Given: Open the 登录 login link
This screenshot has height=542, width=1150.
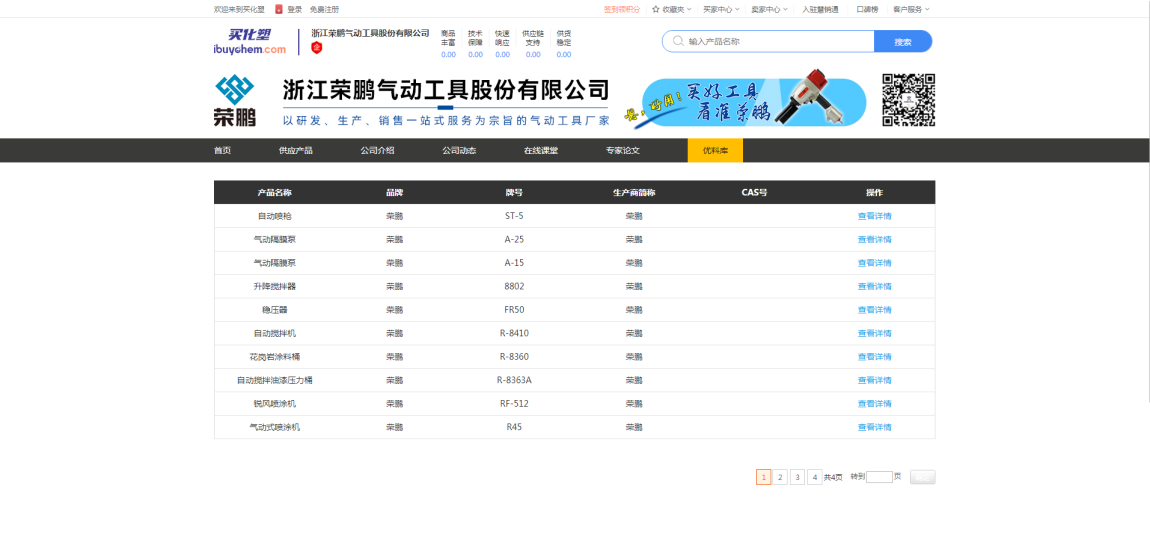Looking at the screenshot, I should pos(294,10).
